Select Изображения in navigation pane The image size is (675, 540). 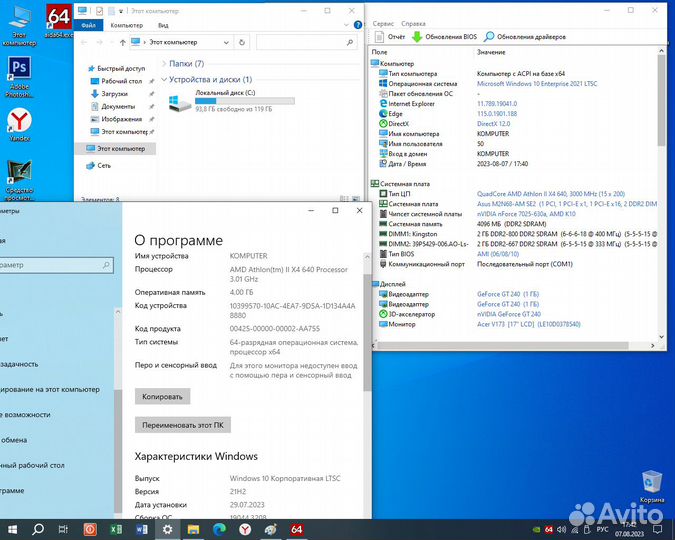pos(116,119)
